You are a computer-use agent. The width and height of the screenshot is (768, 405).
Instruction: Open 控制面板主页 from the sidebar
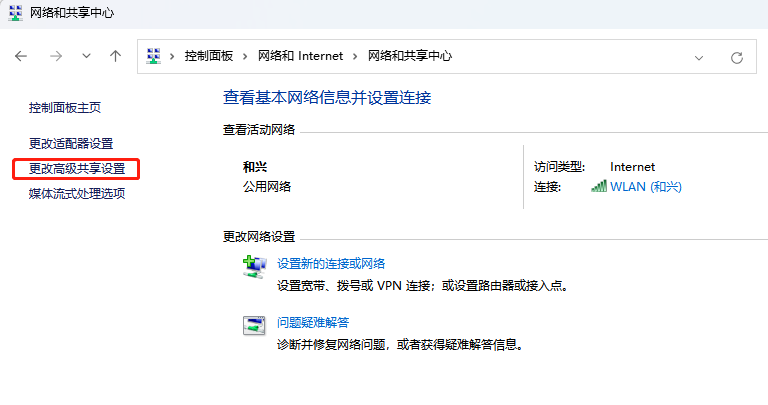[65, 107]
